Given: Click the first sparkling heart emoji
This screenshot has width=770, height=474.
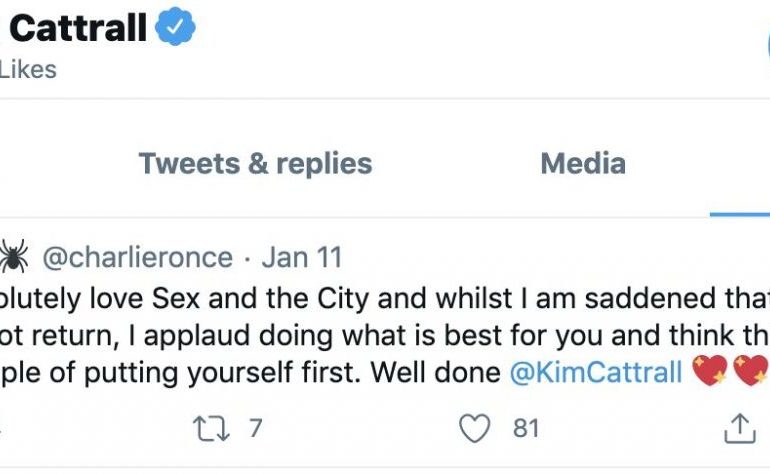Looking at the screenshot, I should 710,370.
